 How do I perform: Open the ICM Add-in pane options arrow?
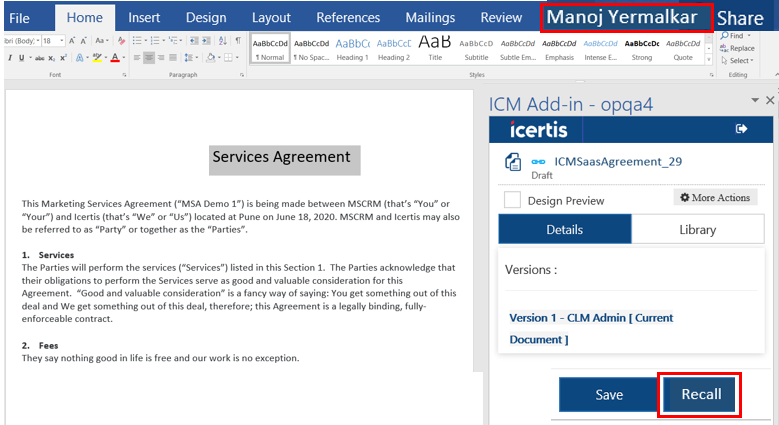(754, 101)
